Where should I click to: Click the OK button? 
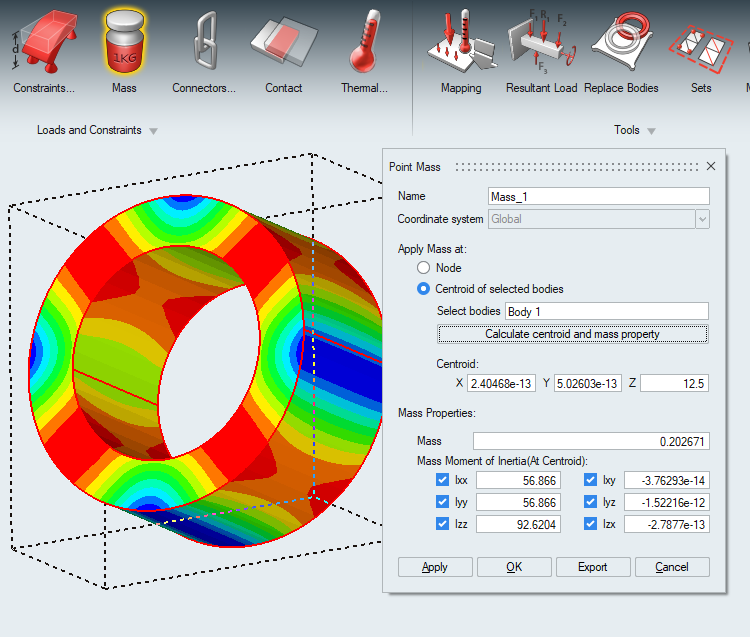click(x=514, y=567)
